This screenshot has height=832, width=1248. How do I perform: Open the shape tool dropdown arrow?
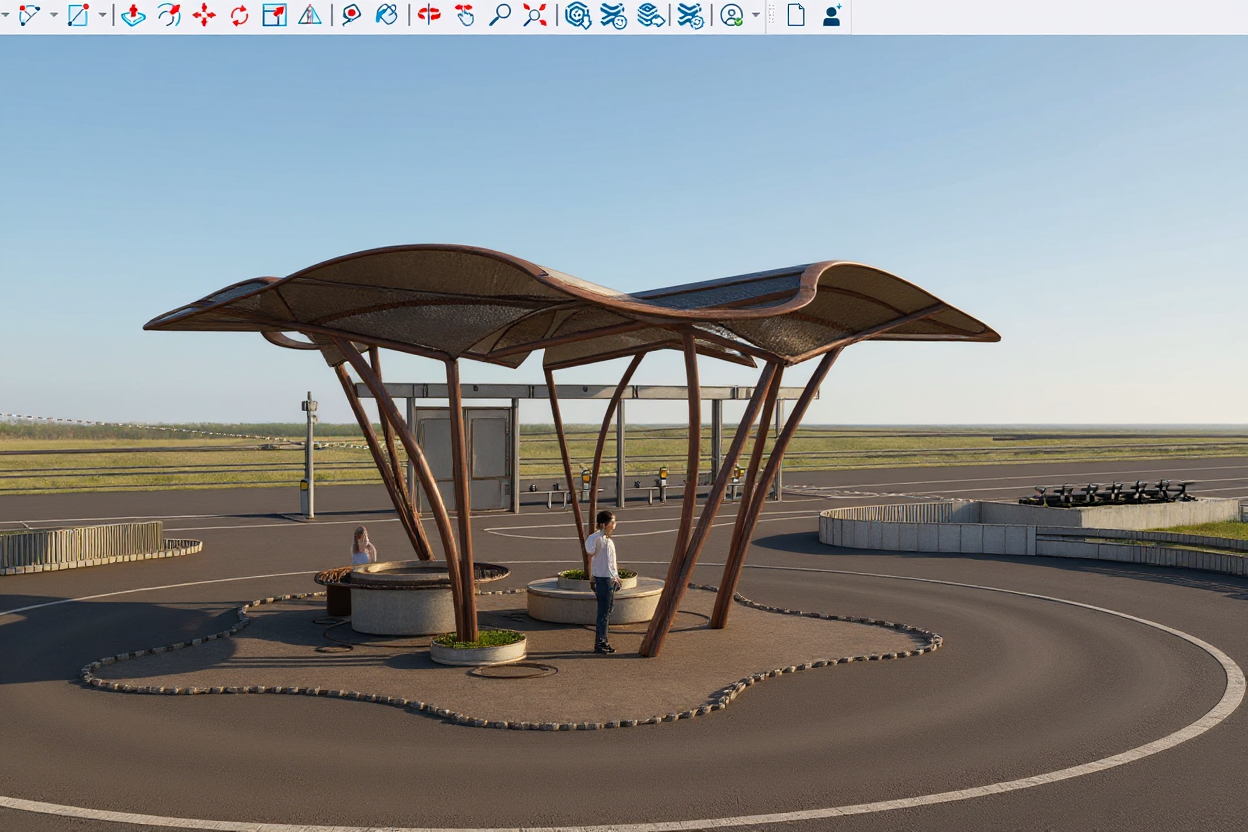pyautogui.click(x=102, y=15)
